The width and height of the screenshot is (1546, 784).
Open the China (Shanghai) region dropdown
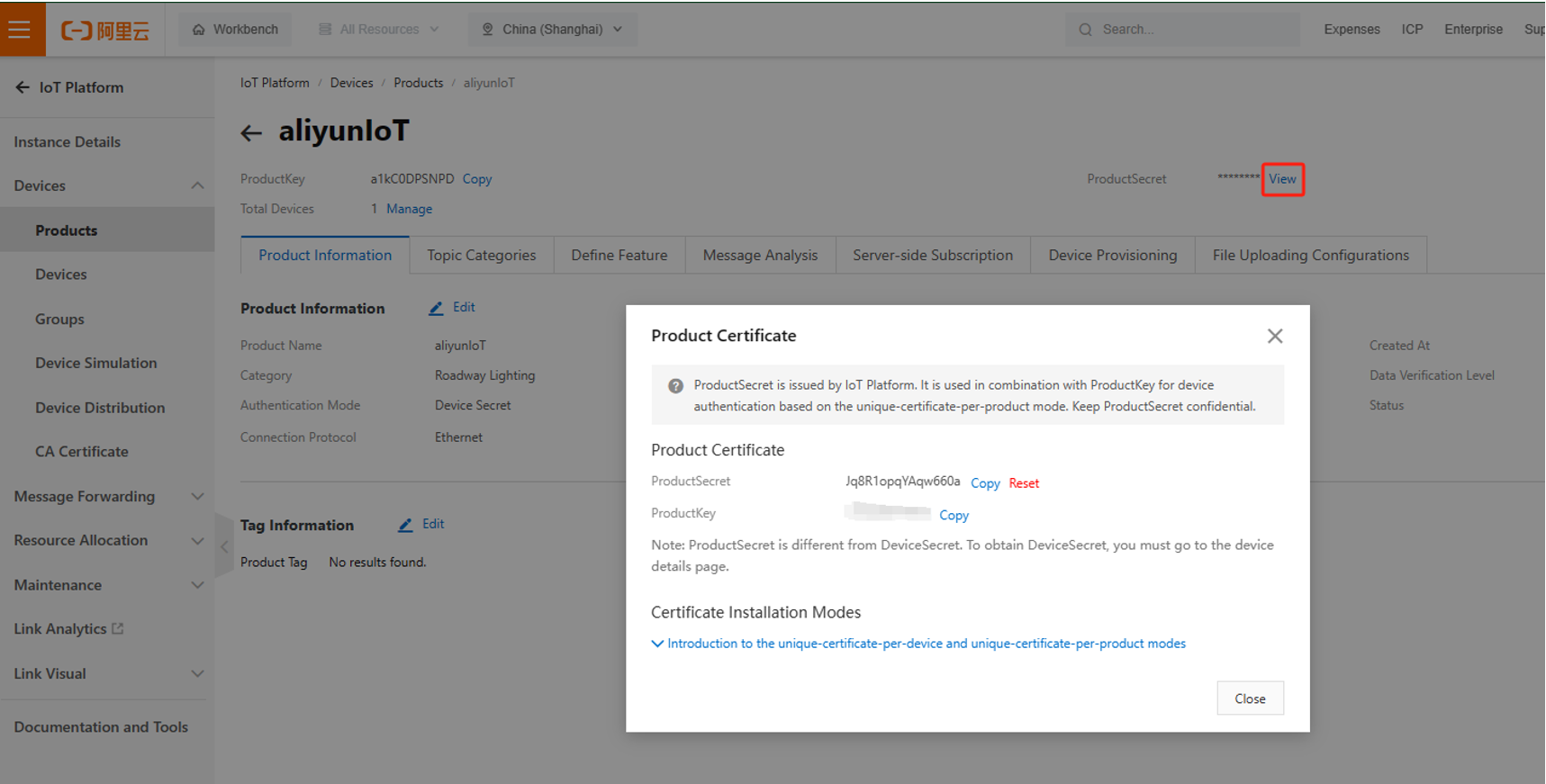[552, 30]
